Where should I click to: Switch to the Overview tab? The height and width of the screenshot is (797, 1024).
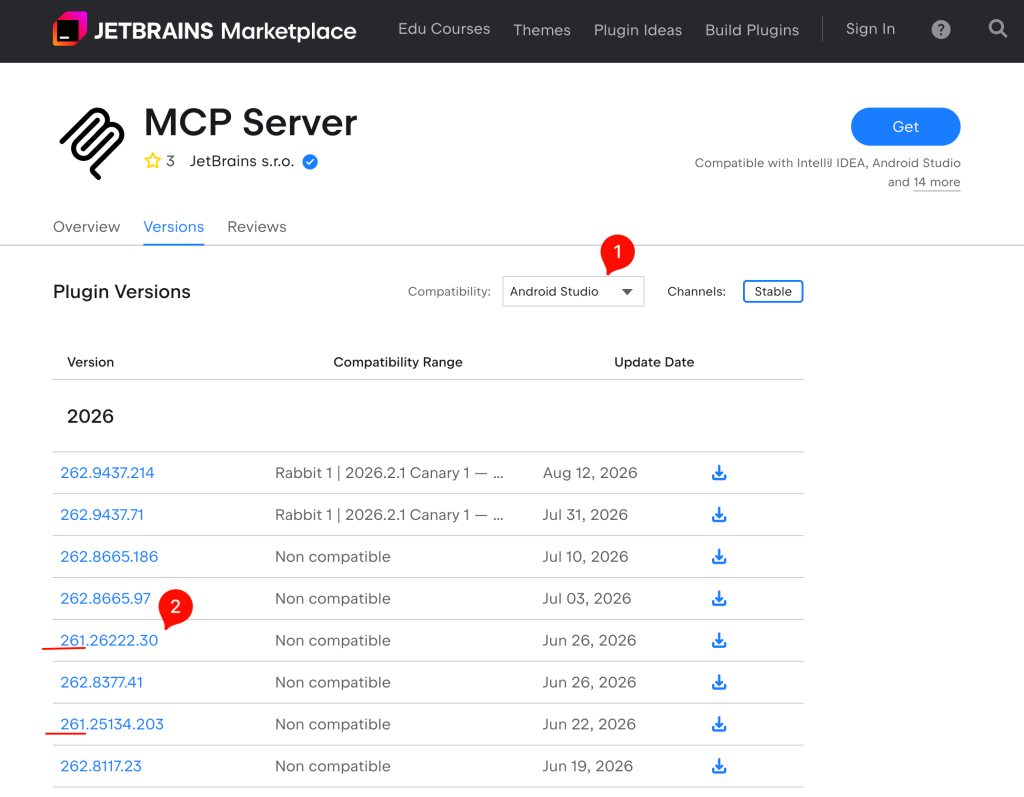click(86, 227)
